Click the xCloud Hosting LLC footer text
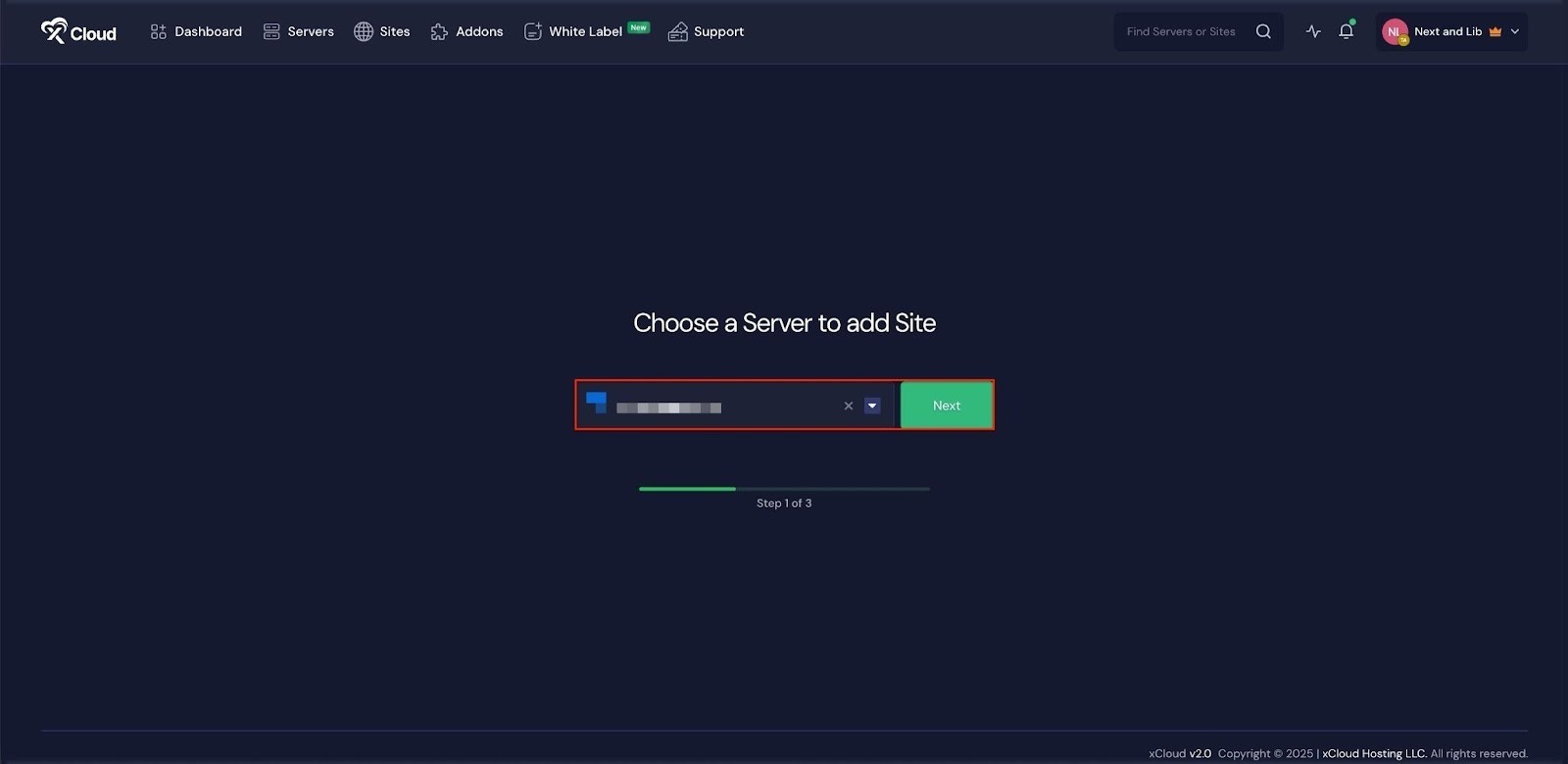 coord(1374,753)
